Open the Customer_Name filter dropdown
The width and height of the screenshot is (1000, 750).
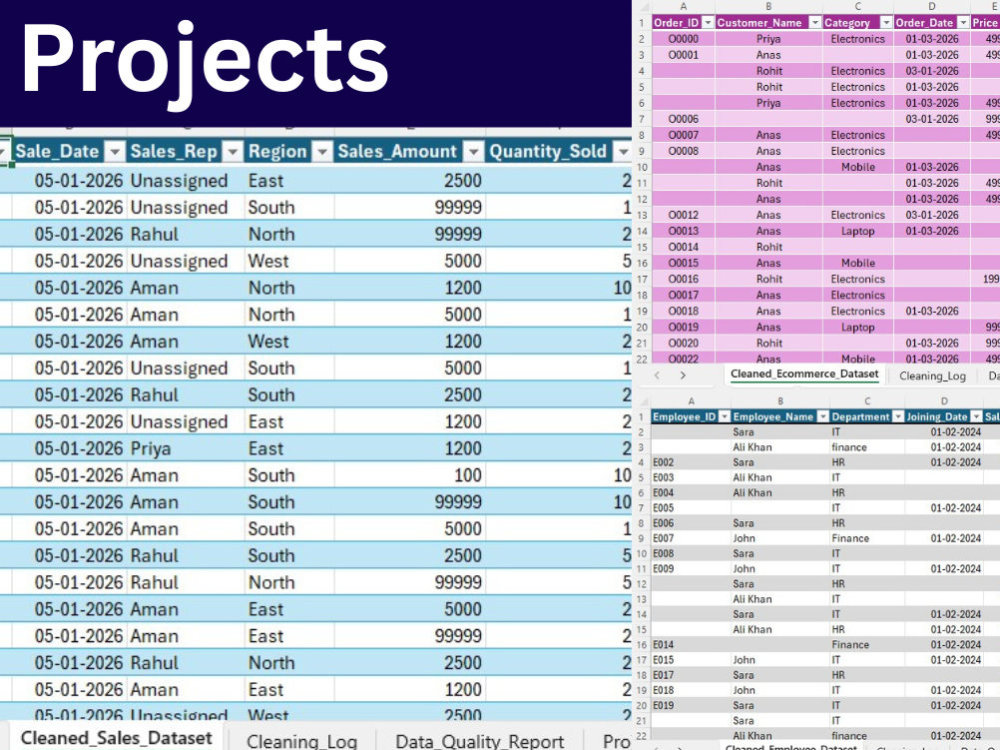click(814, 22)
